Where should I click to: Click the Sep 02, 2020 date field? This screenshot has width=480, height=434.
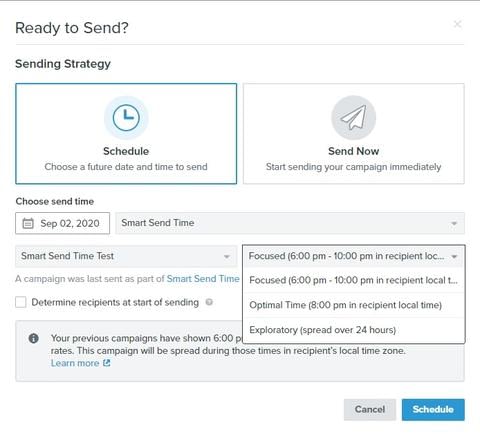62,223
